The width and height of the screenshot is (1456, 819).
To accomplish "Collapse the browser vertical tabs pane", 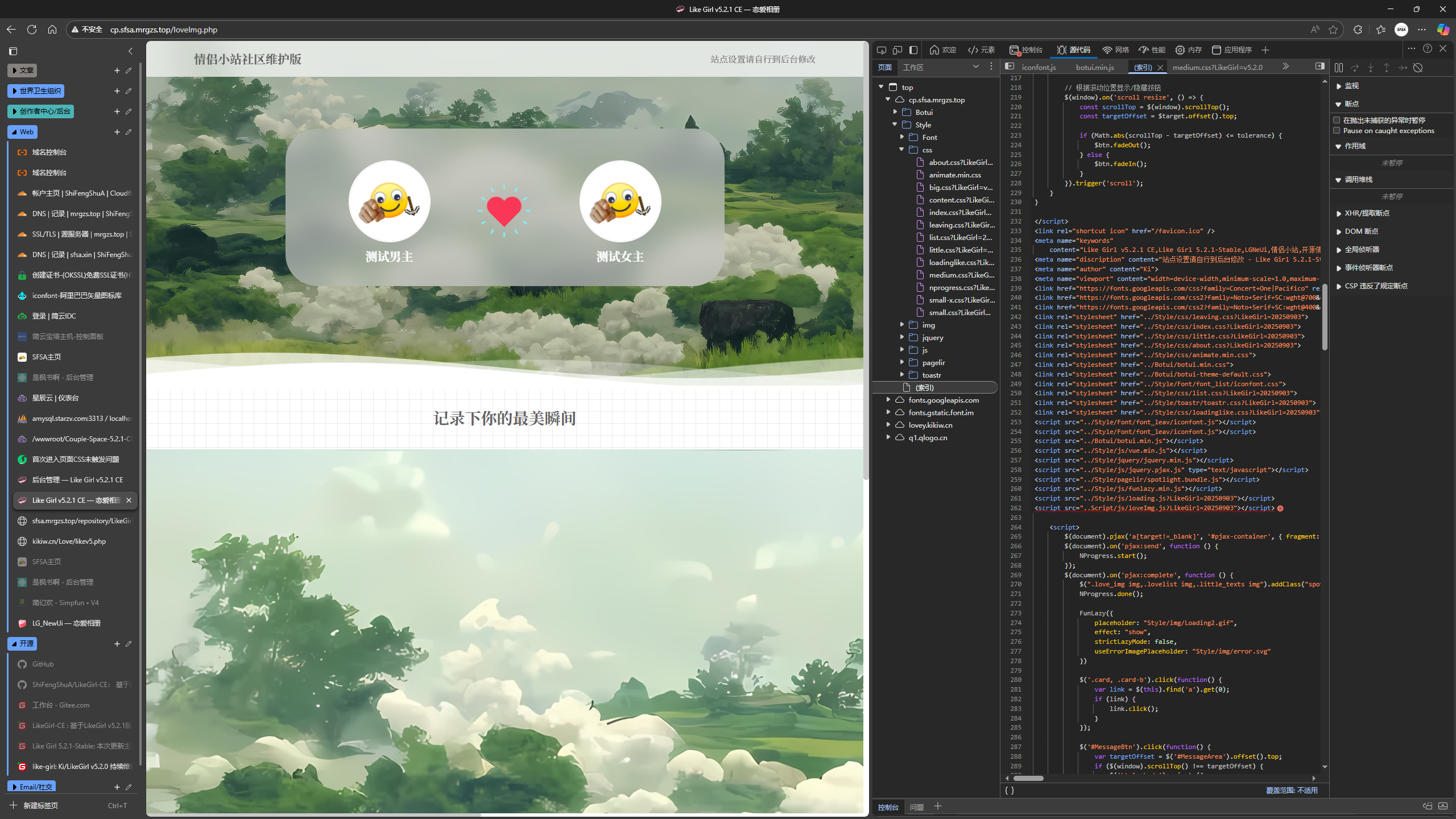I will click(130, 51).
